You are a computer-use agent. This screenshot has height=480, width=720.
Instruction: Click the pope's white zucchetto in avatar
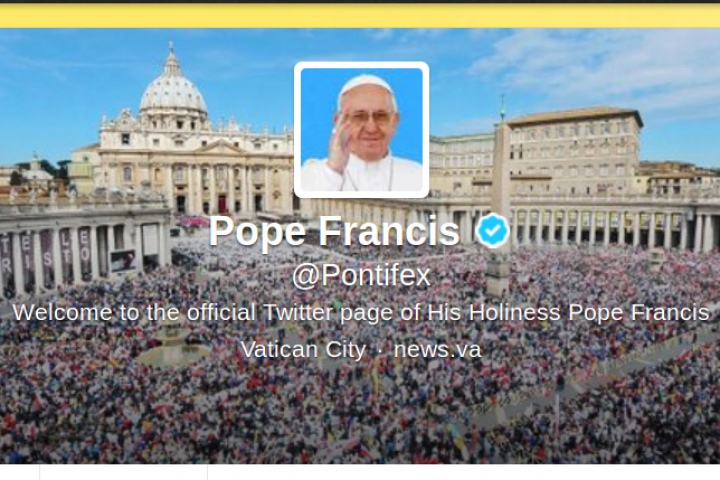366,87
